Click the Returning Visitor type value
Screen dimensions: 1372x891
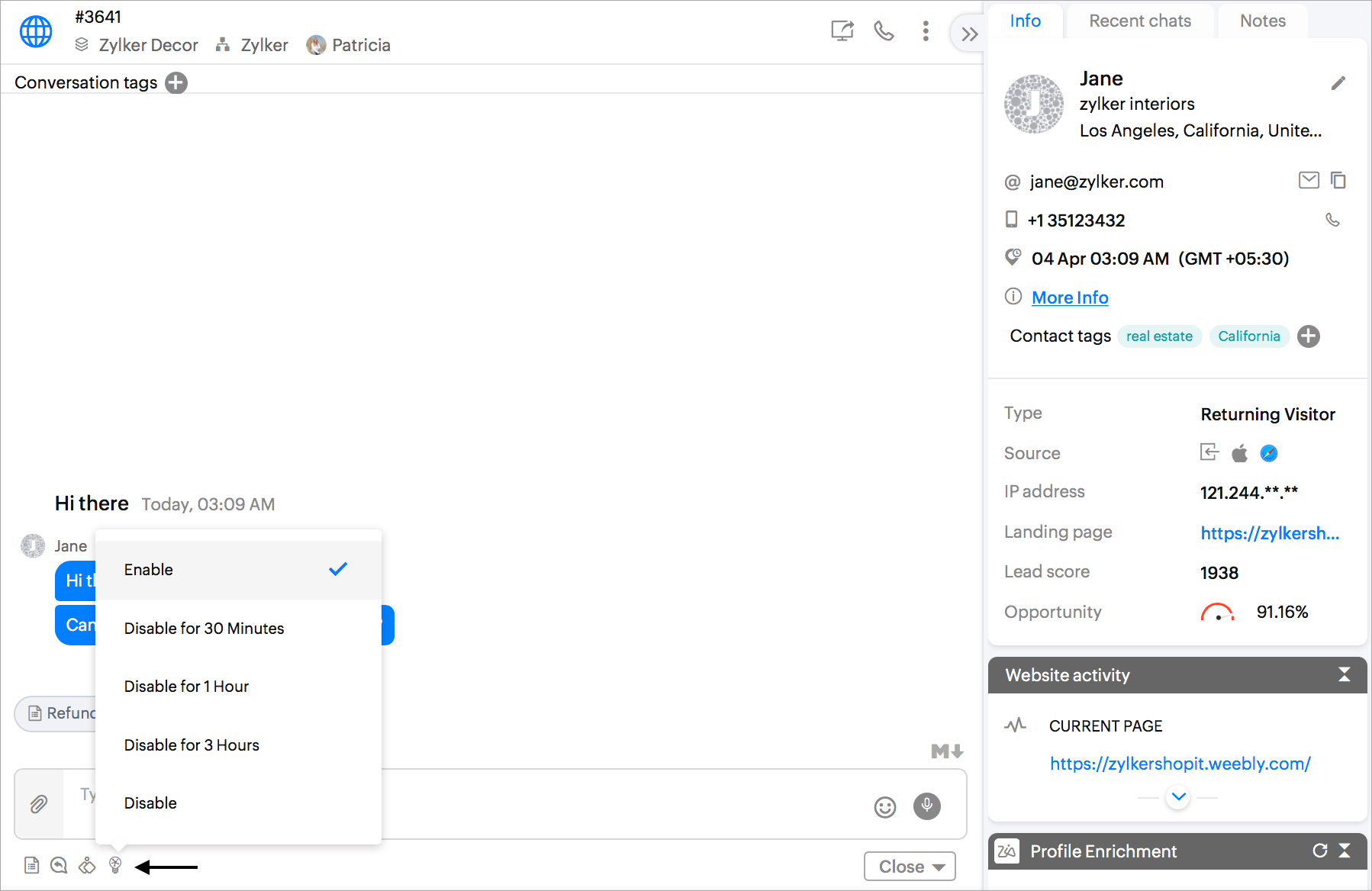(1268, 414)
